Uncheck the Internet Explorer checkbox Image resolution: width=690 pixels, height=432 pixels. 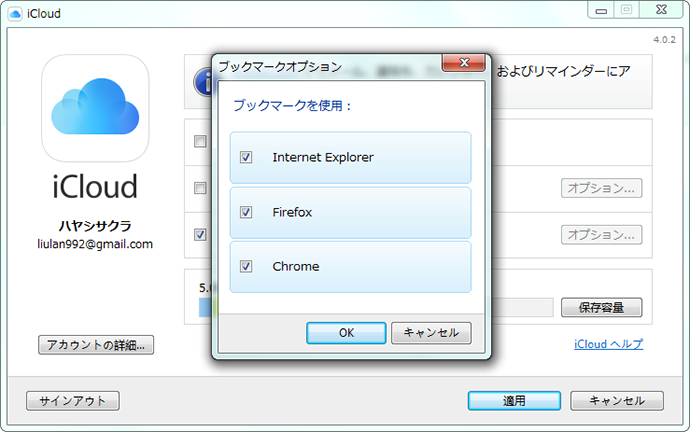pos(246,157)
